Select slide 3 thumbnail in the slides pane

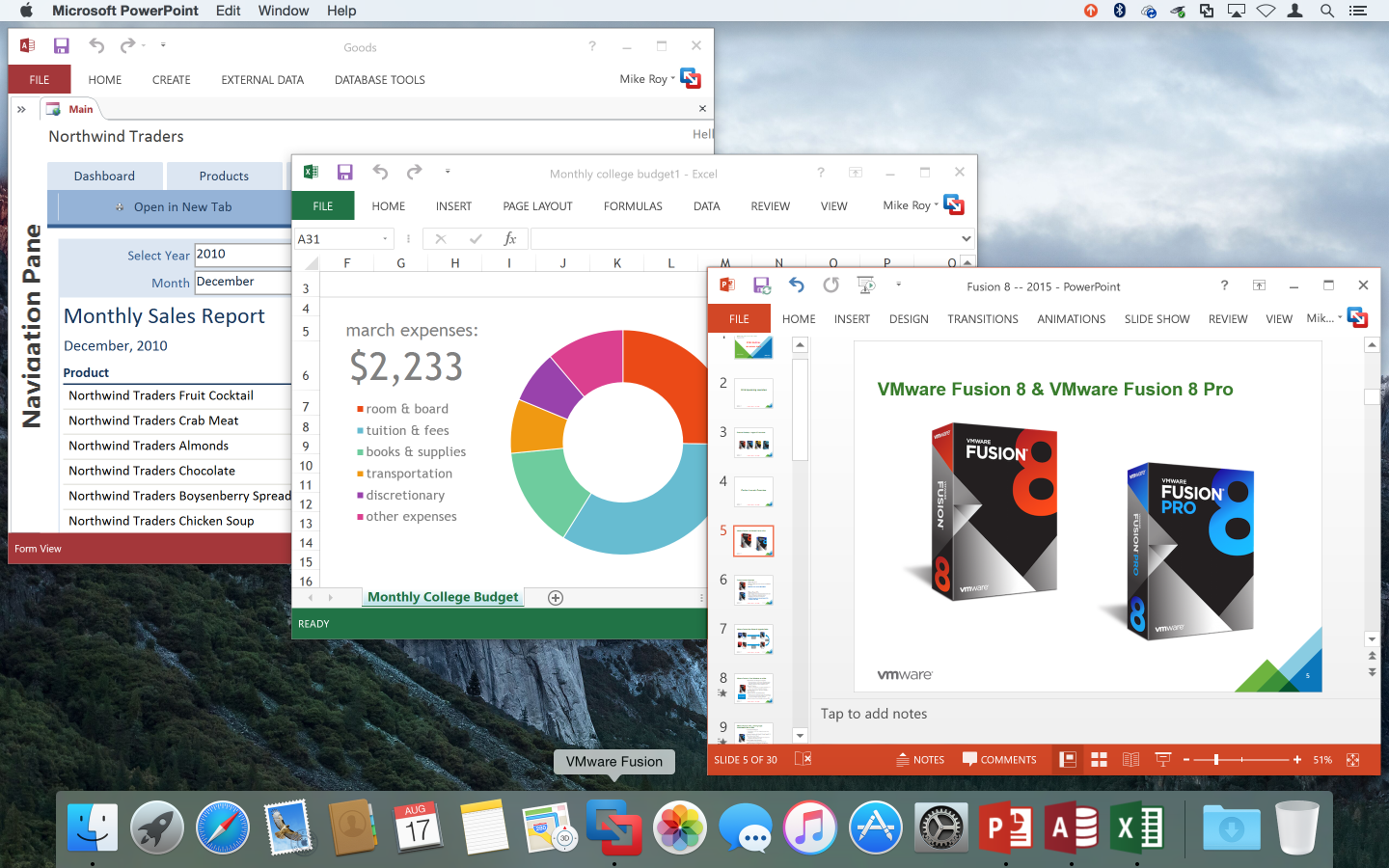point(752,443)
